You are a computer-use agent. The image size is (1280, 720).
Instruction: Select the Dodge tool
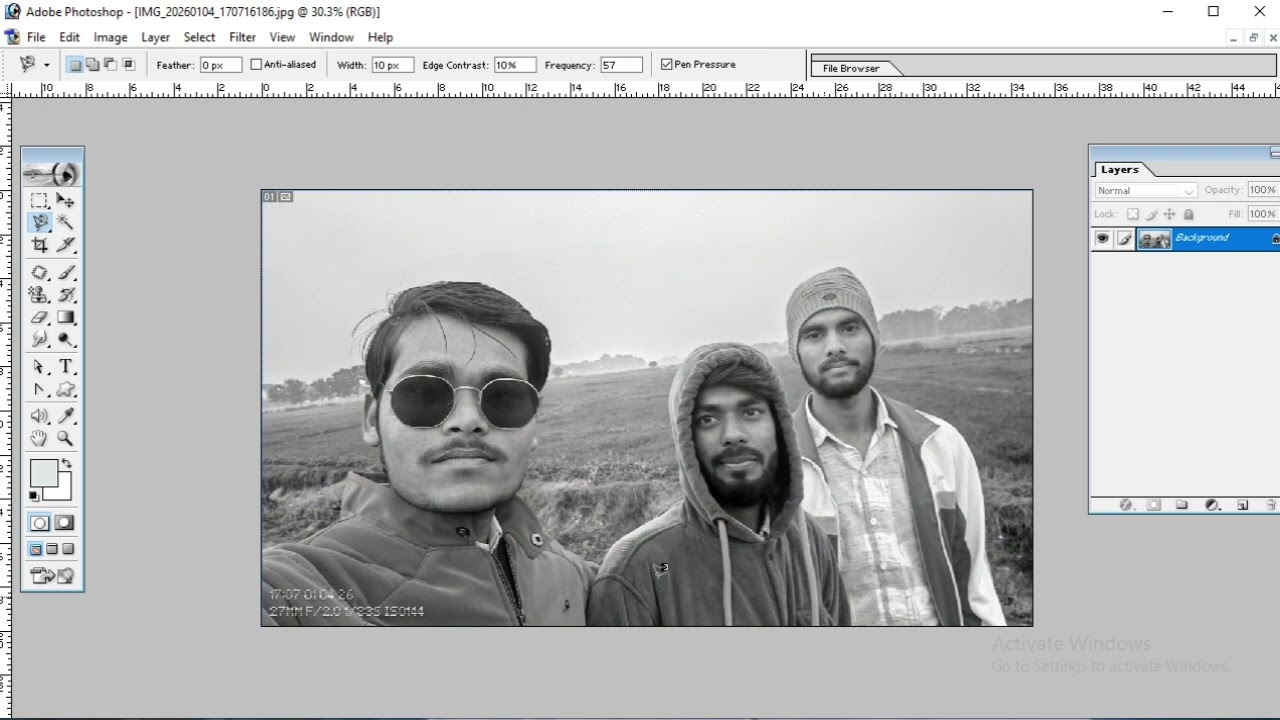pos(65,339)
